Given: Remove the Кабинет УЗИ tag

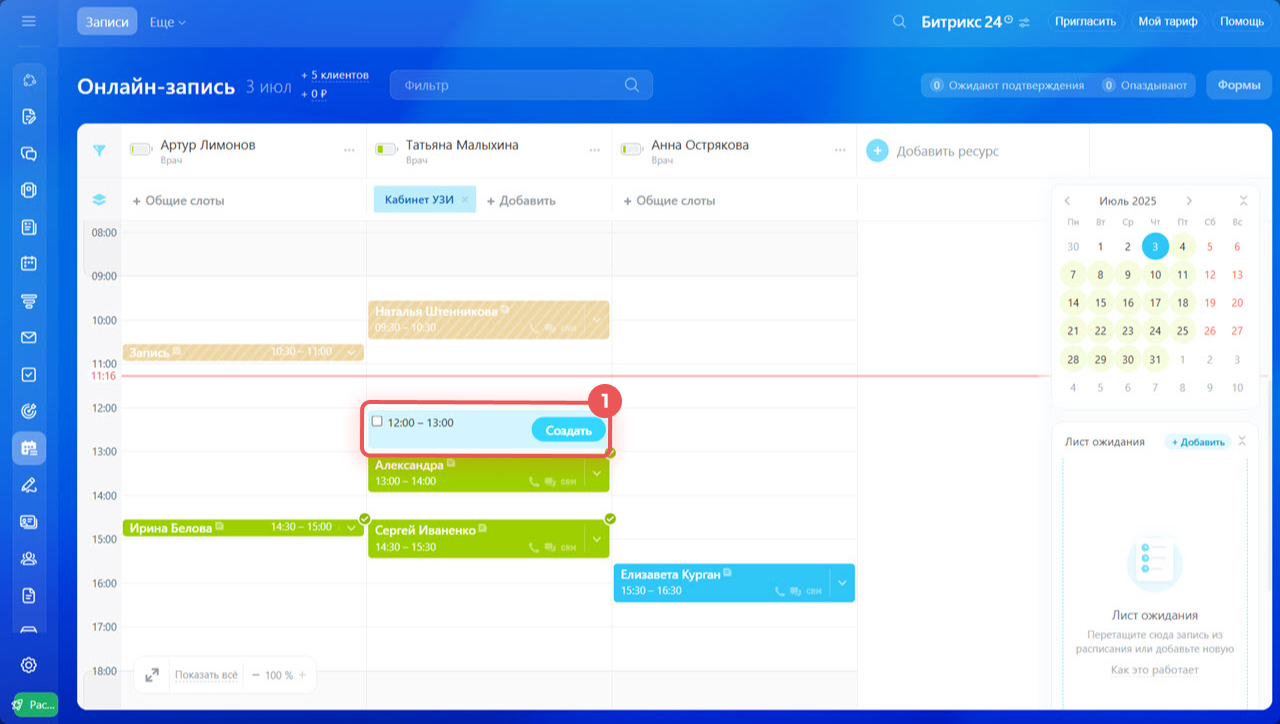Looking at the screenshot, I should coord(464,200).
